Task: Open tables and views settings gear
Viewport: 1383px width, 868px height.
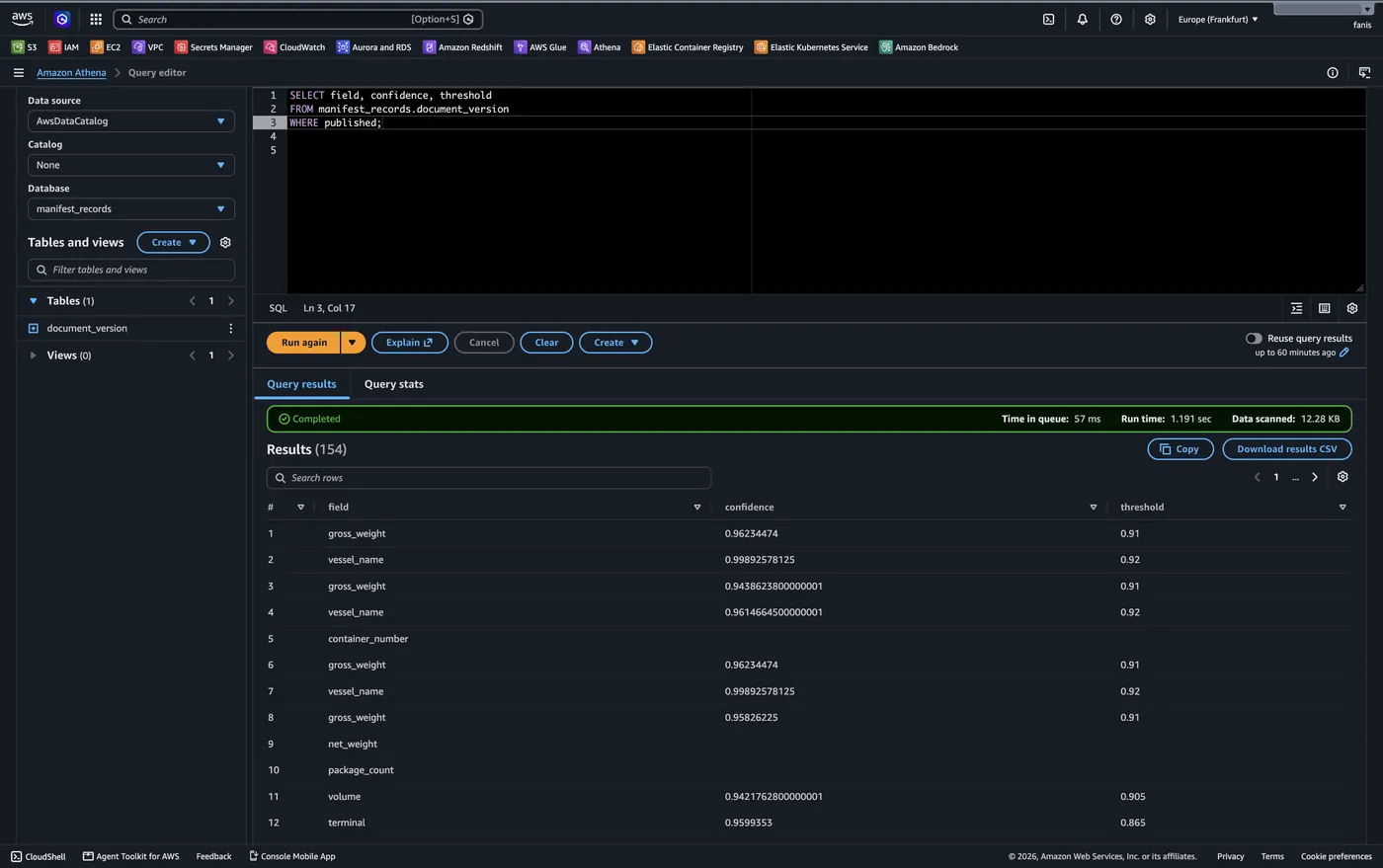Action: pos(225,242)
